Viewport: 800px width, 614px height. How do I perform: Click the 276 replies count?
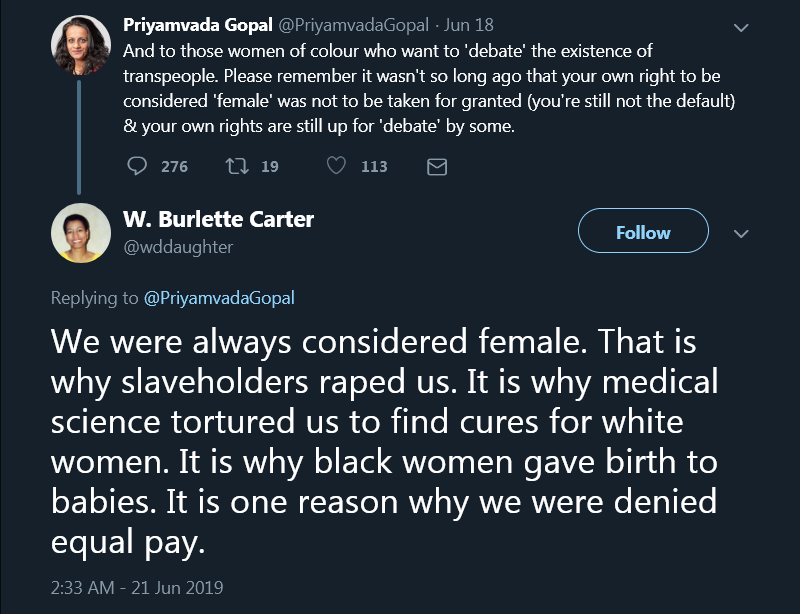pyautogui.click(x=174, y=167)
